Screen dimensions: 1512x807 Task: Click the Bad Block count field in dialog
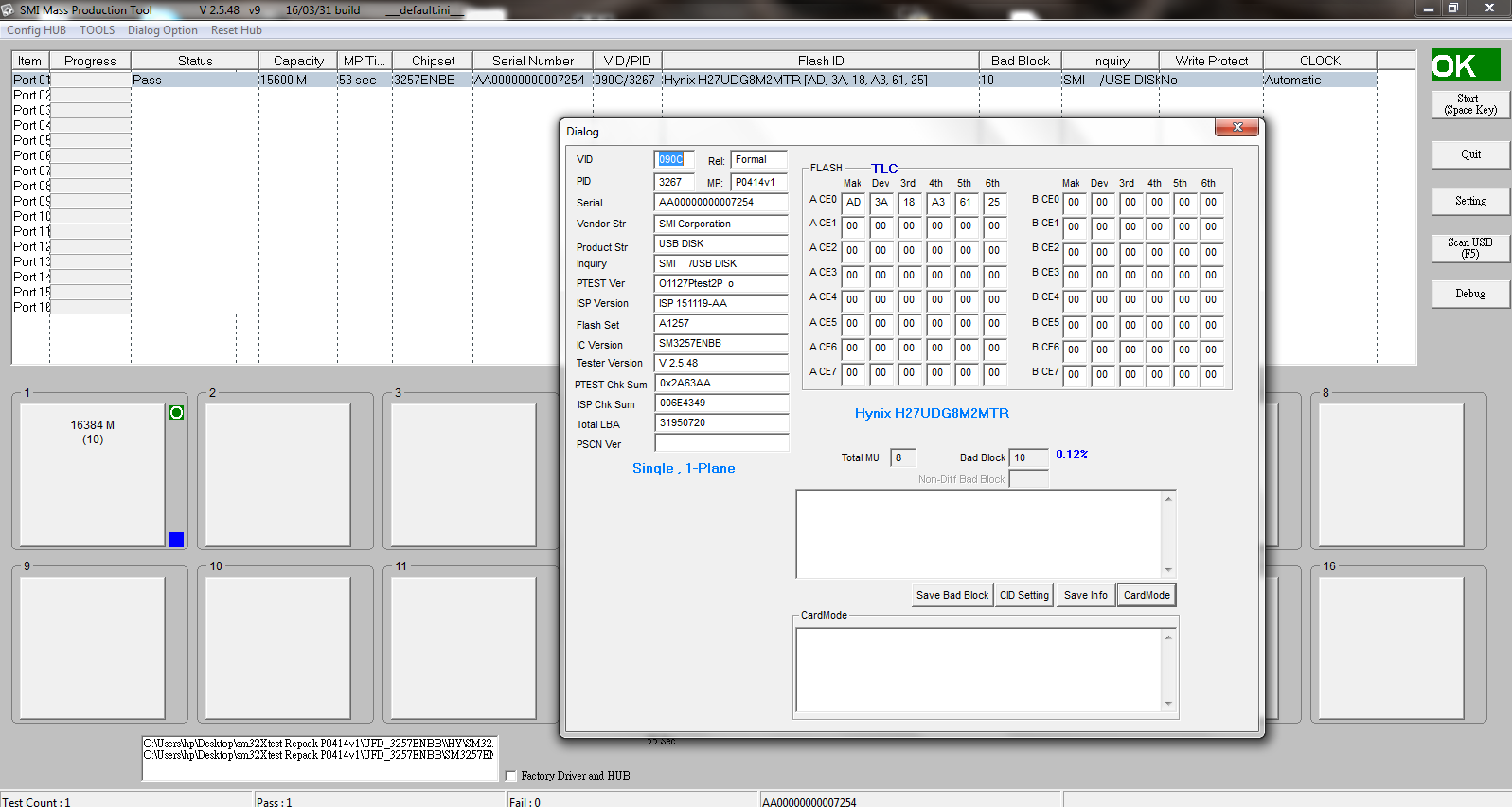coord(1028,457)
